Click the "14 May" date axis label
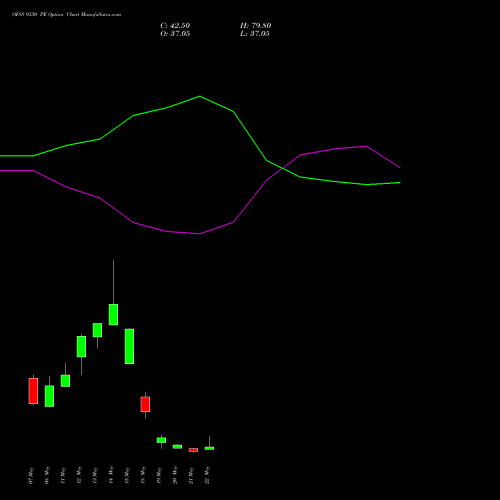This screenshot has width=500, height=500. click(x=111, y=476)
